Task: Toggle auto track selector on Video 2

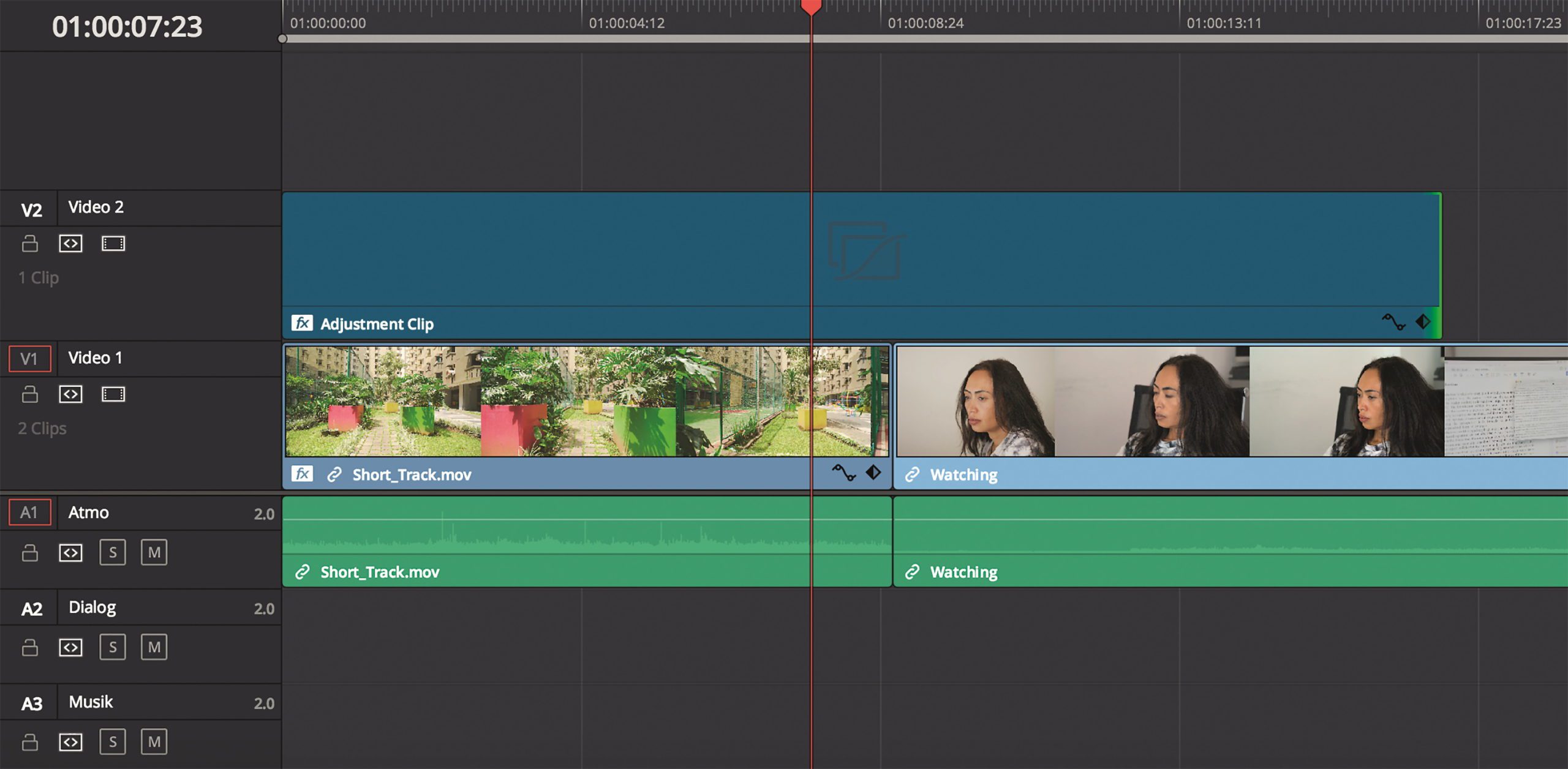Action: pyautogui.click(x=70, y=244)
